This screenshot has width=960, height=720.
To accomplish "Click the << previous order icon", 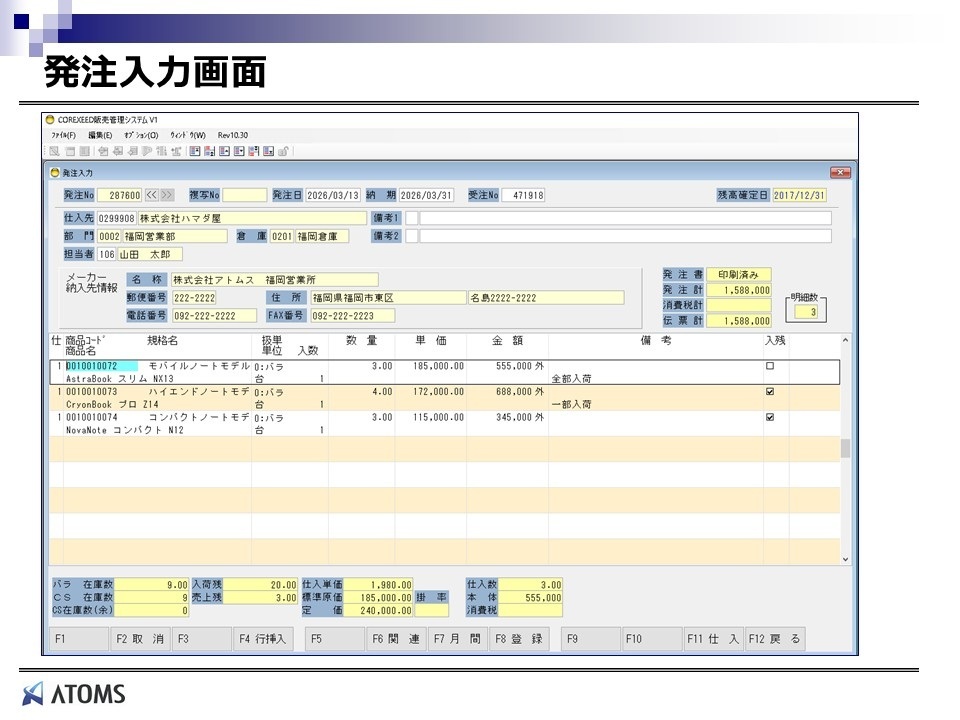I will tap(152, 195).
